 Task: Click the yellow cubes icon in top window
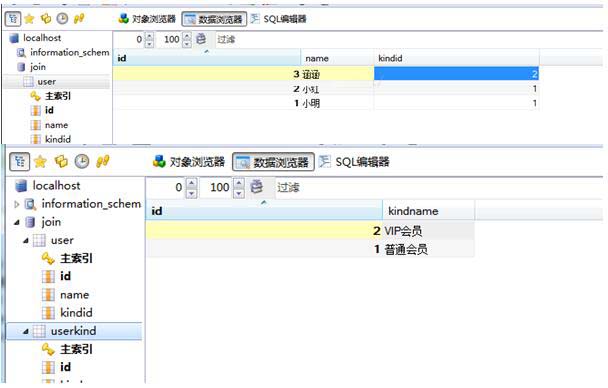[x=46, y=18]
